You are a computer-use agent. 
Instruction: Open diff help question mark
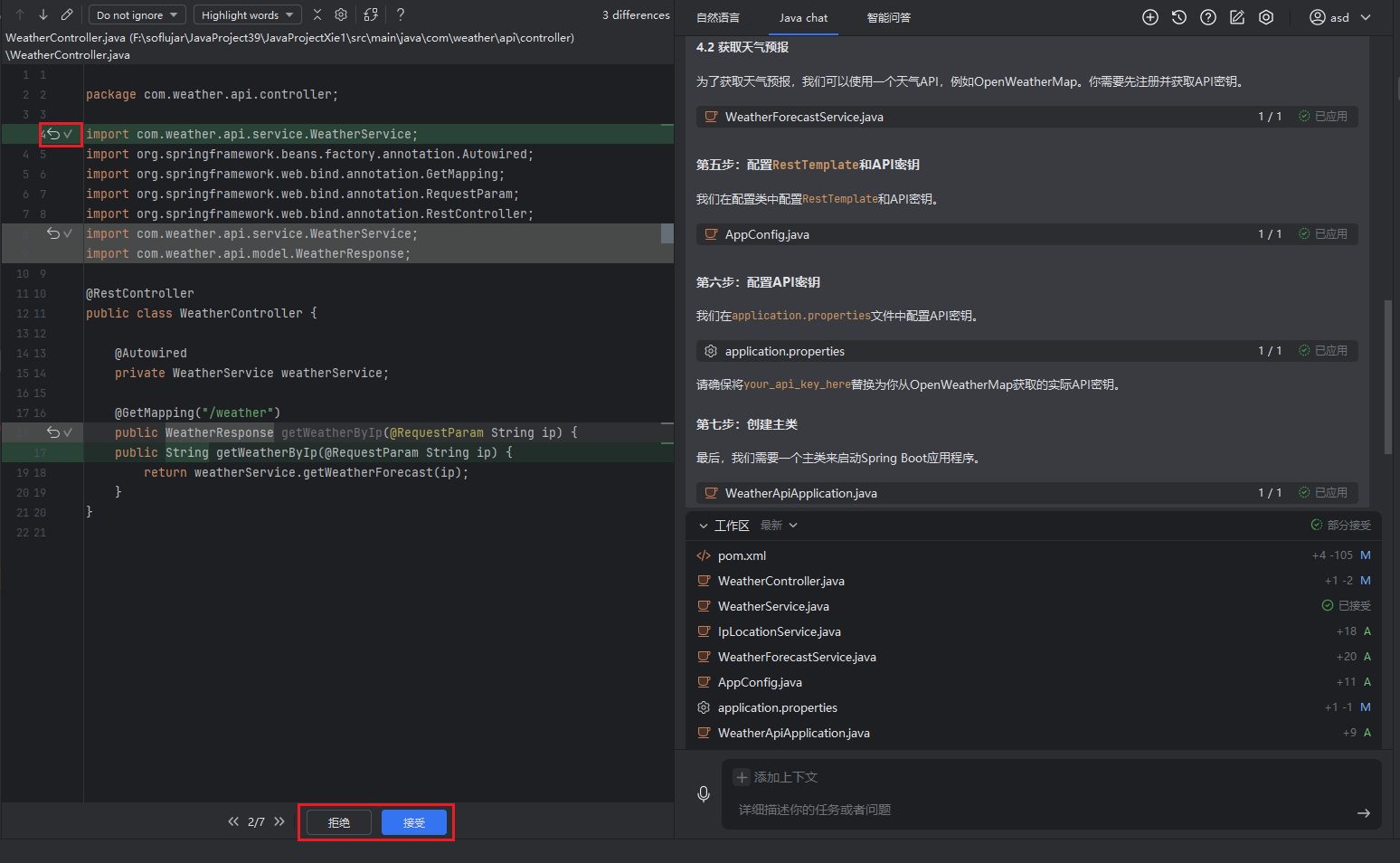tap(401, 14)
